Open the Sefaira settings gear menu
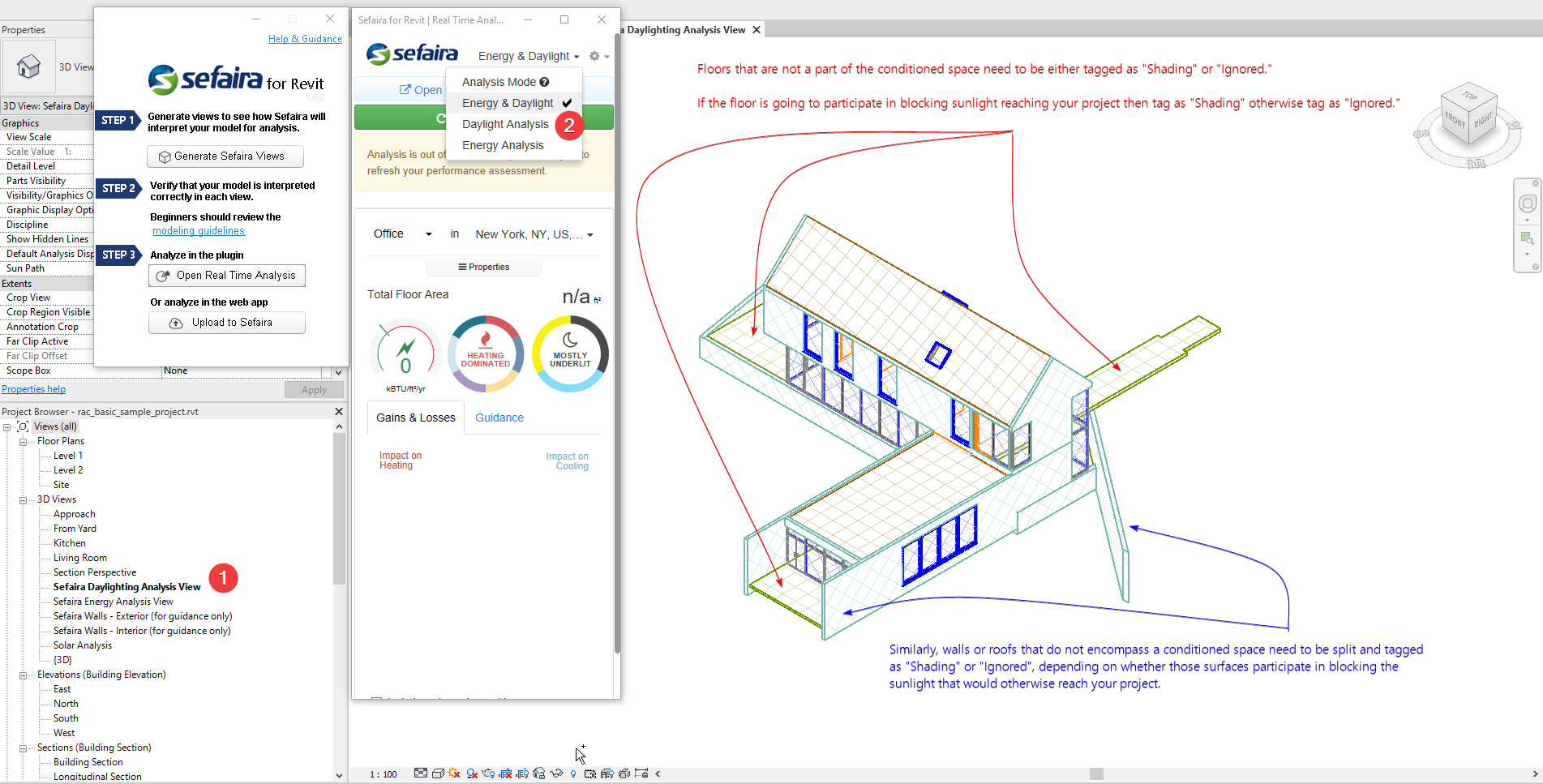Viewport: 1543px width, 784px height. 598,56
